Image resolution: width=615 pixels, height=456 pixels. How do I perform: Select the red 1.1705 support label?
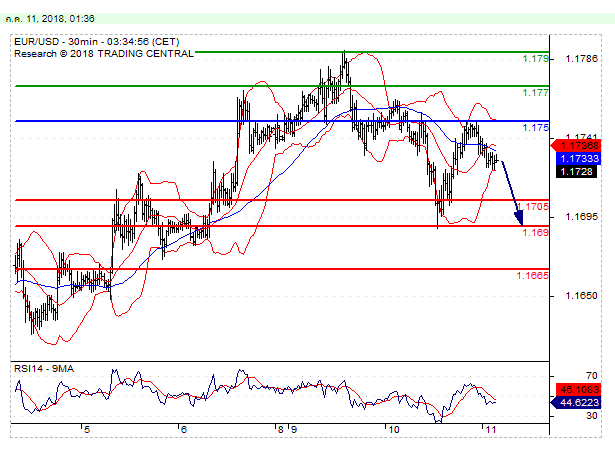[533, 207]
